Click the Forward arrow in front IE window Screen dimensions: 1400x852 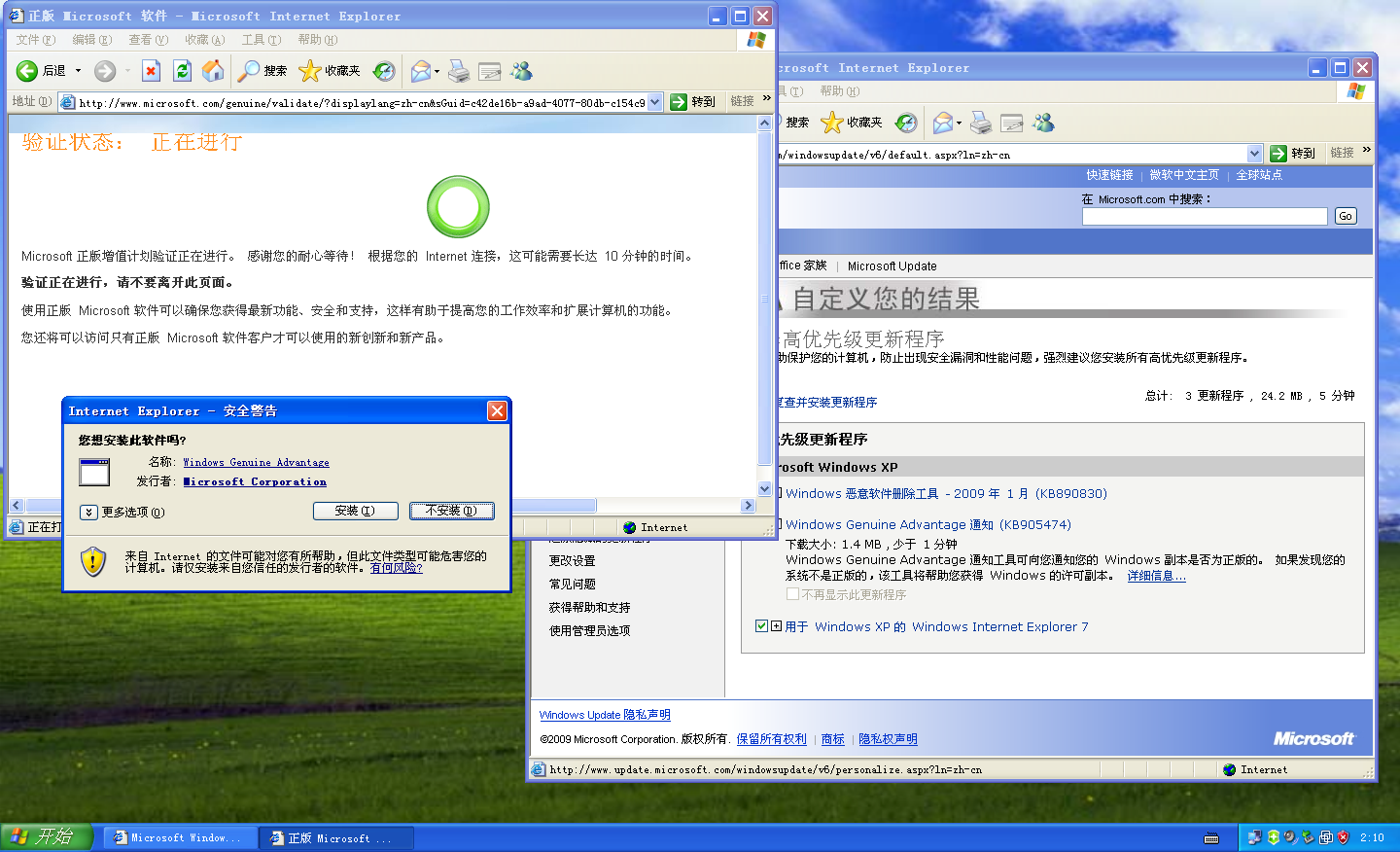click(x=105, y=71)
